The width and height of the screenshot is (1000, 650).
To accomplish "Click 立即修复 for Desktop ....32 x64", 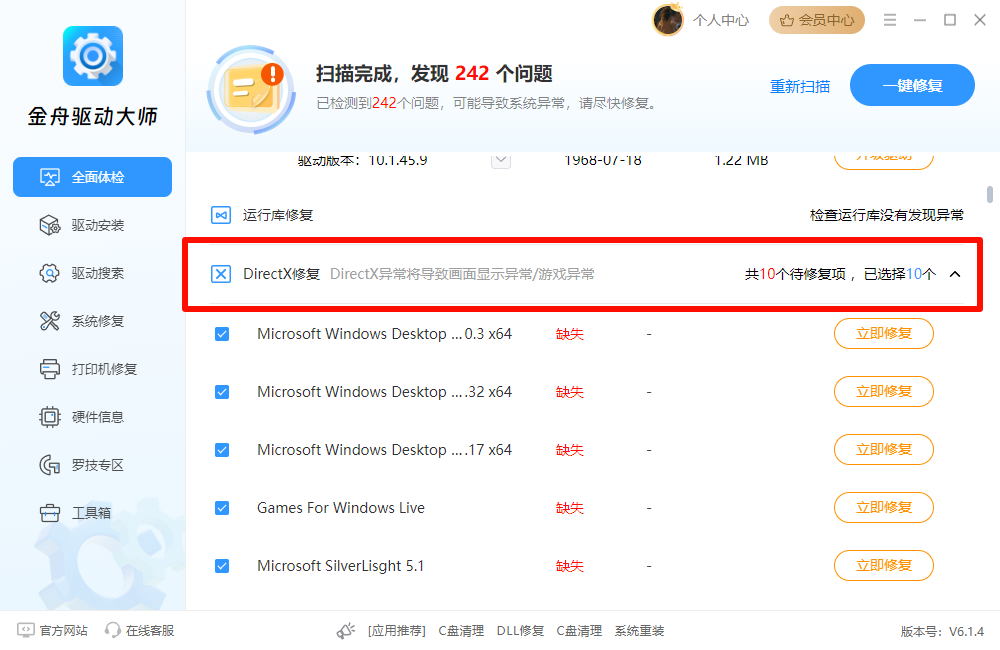I will click(x=884, y=392).
